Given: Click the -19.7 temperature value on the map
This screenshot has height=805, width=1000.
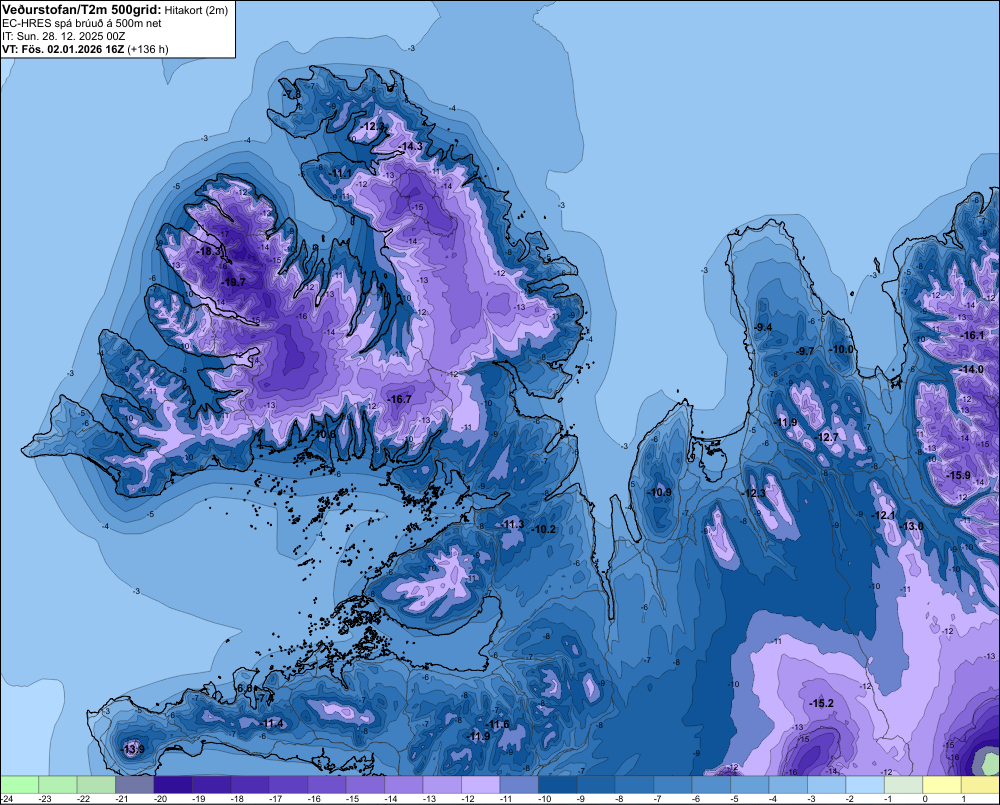Looking at the screenshot, I should tap(234, 282).
